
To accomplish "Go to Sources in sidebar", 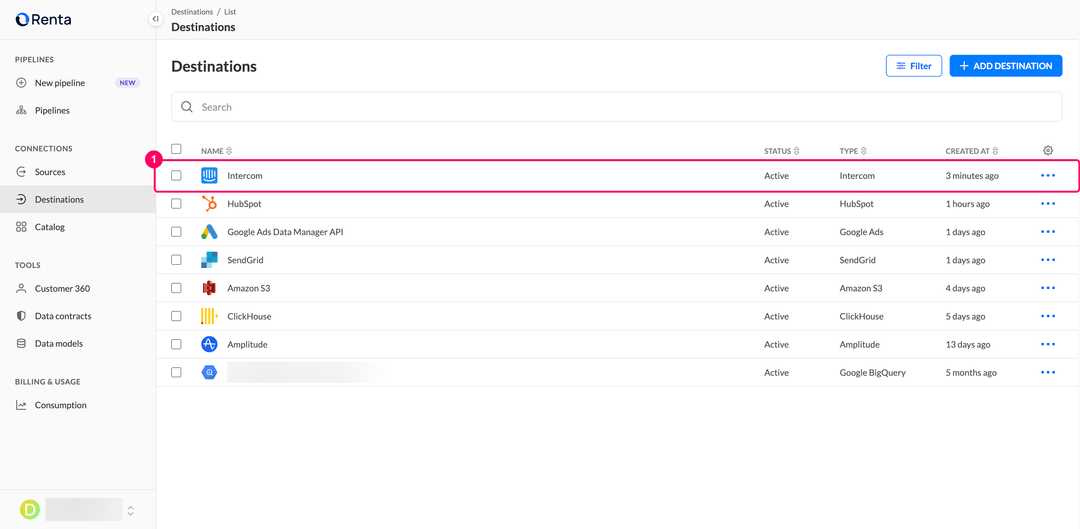I will click(77, 172).
